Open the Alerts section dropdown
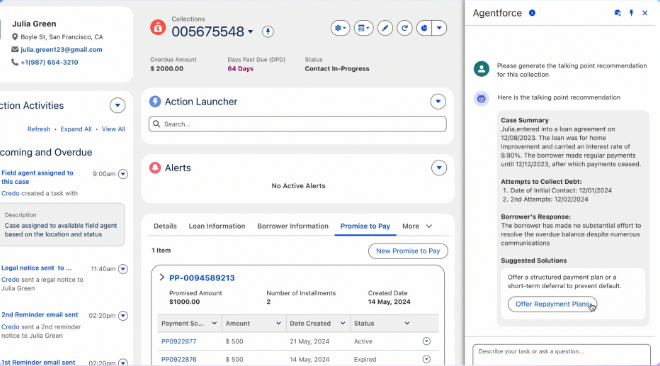This screenshot has height=366, width=660. pyautogui.click(x=439, y=168)
